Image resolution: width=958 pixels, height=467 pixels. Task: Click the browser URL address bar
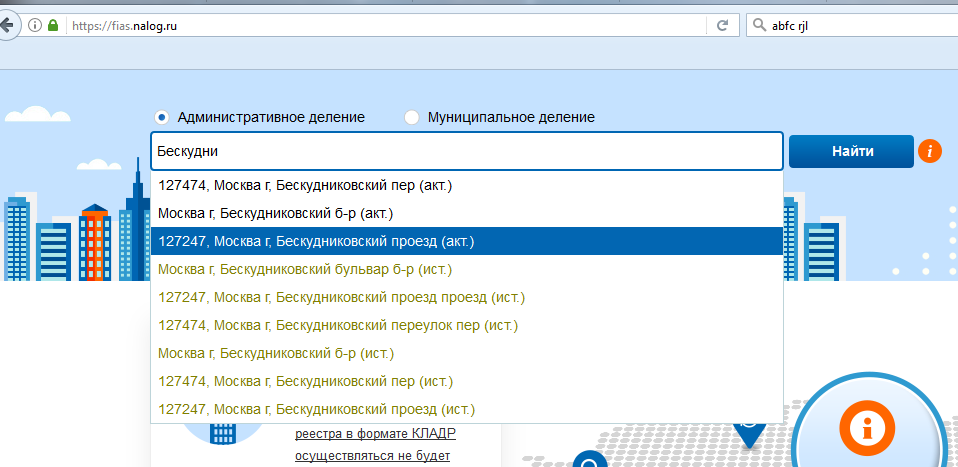coord(380,26)
